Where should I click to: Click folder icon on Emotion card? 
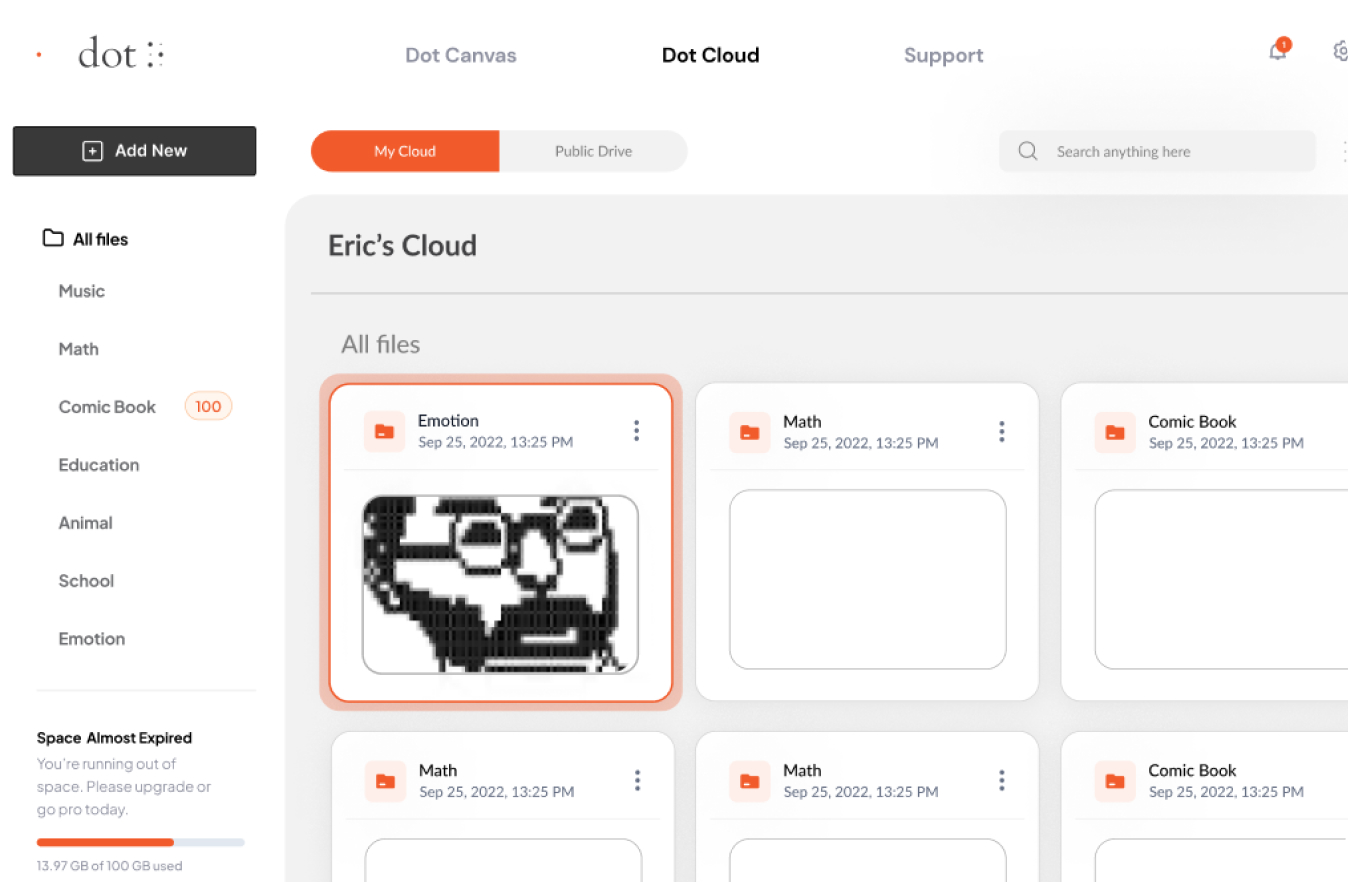384,431
